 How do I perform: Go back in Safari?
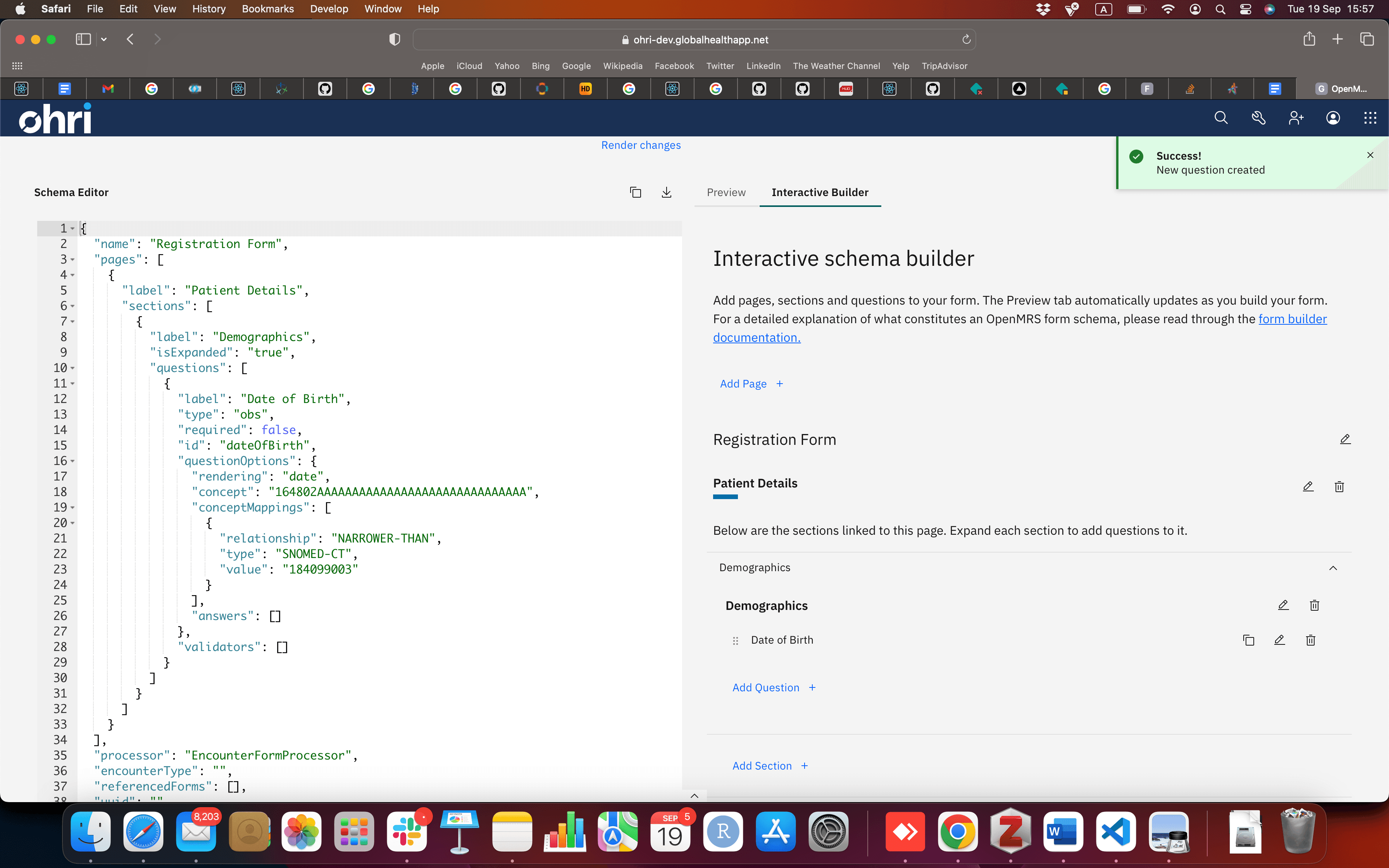(130, 39)
